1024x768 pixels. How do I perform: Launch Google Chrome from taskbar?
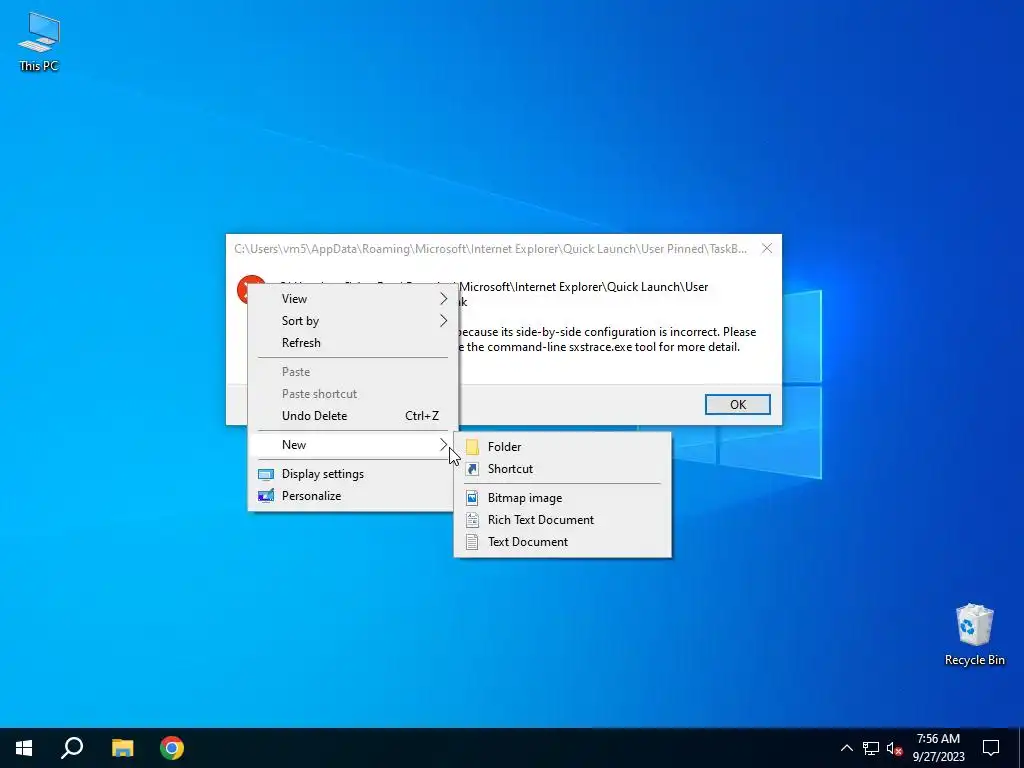[x=172, y=748]
